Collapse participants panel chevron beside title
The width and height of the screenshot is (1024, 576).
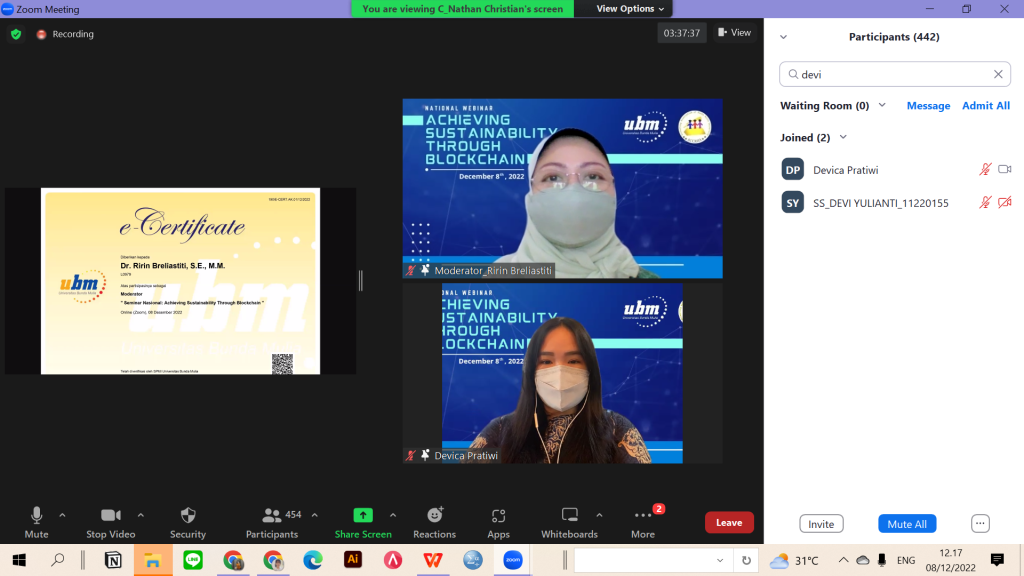click(784, 37)
